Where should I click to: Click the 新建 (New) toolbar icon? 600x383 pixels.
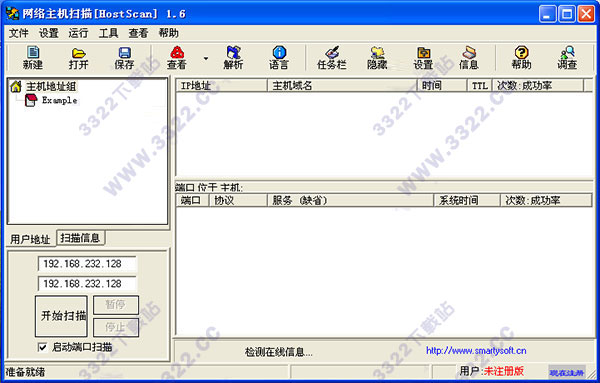point(33,52)
